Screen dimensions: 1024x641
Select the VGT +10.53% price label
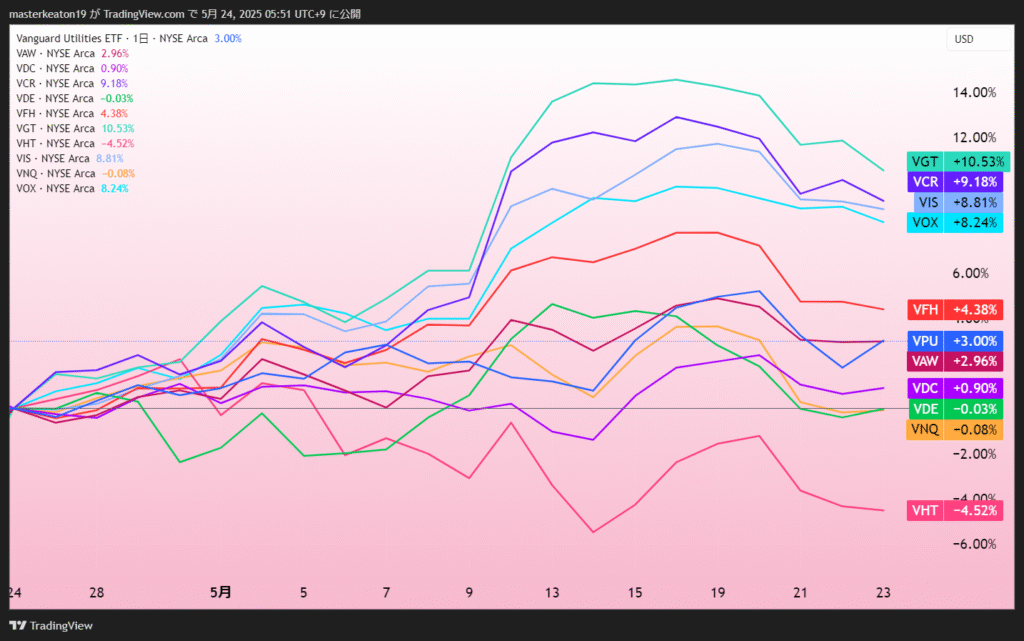[x=958, y=161]
